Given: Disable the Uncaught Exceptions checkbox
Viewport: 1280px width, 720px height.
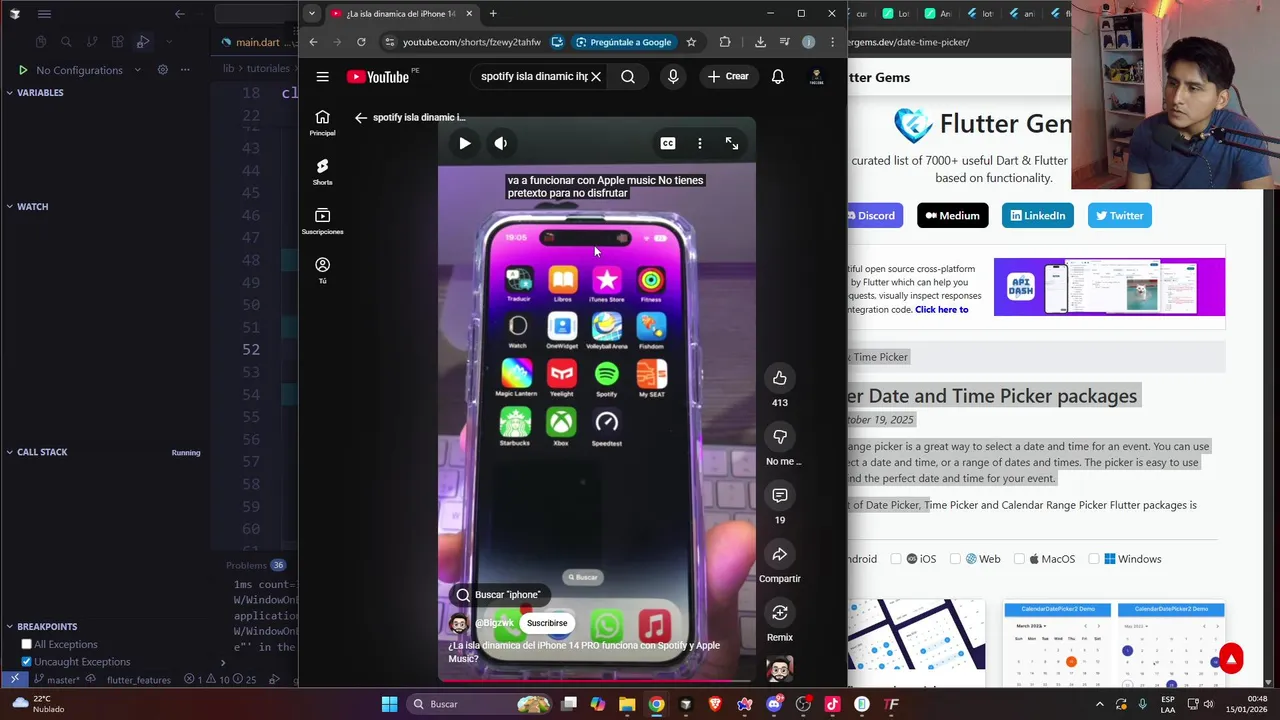Looking at the screenshot, I should click(27, 661).
